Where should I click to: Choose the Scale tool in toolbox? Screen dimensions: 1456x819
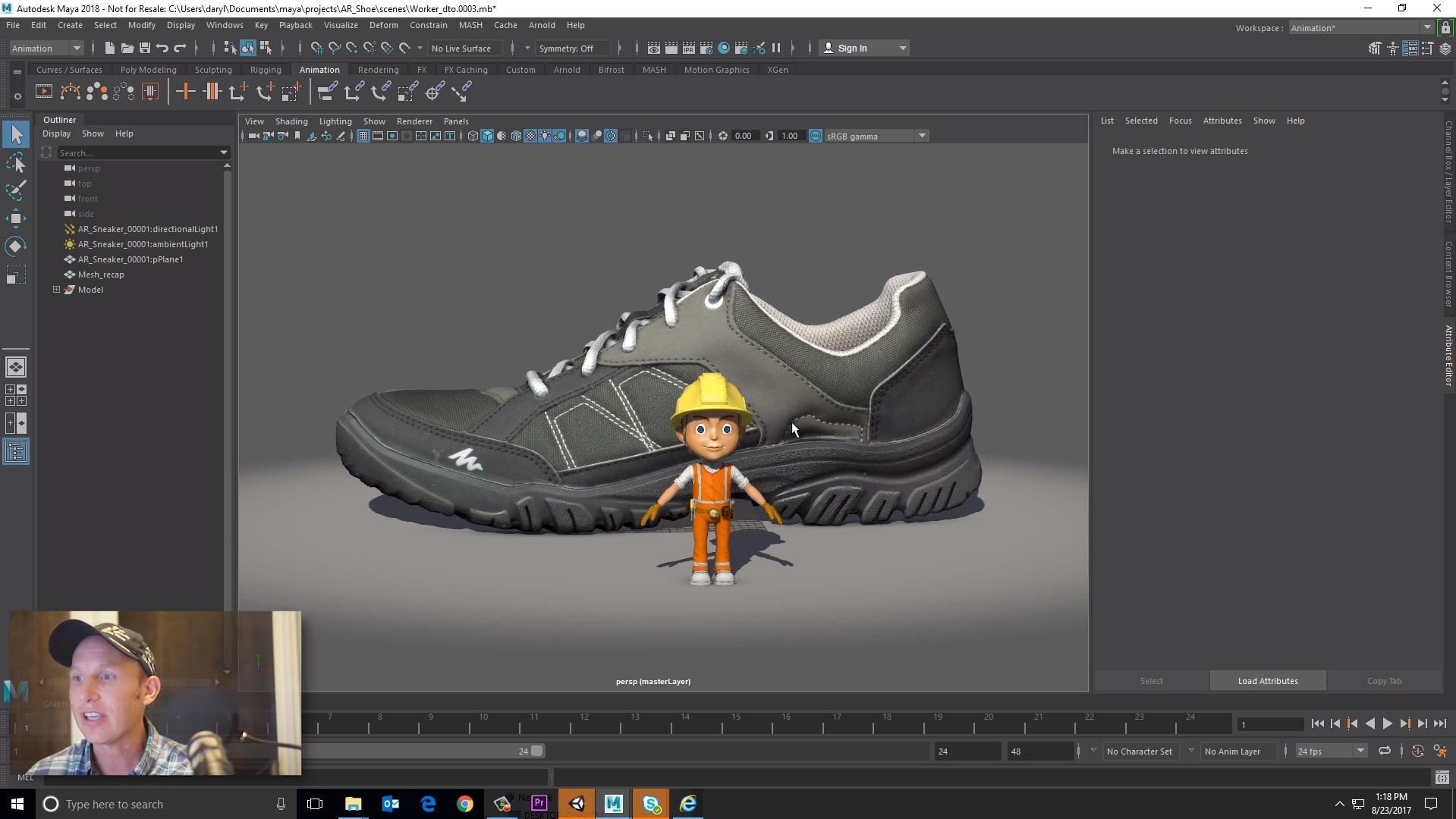[16, 275]
